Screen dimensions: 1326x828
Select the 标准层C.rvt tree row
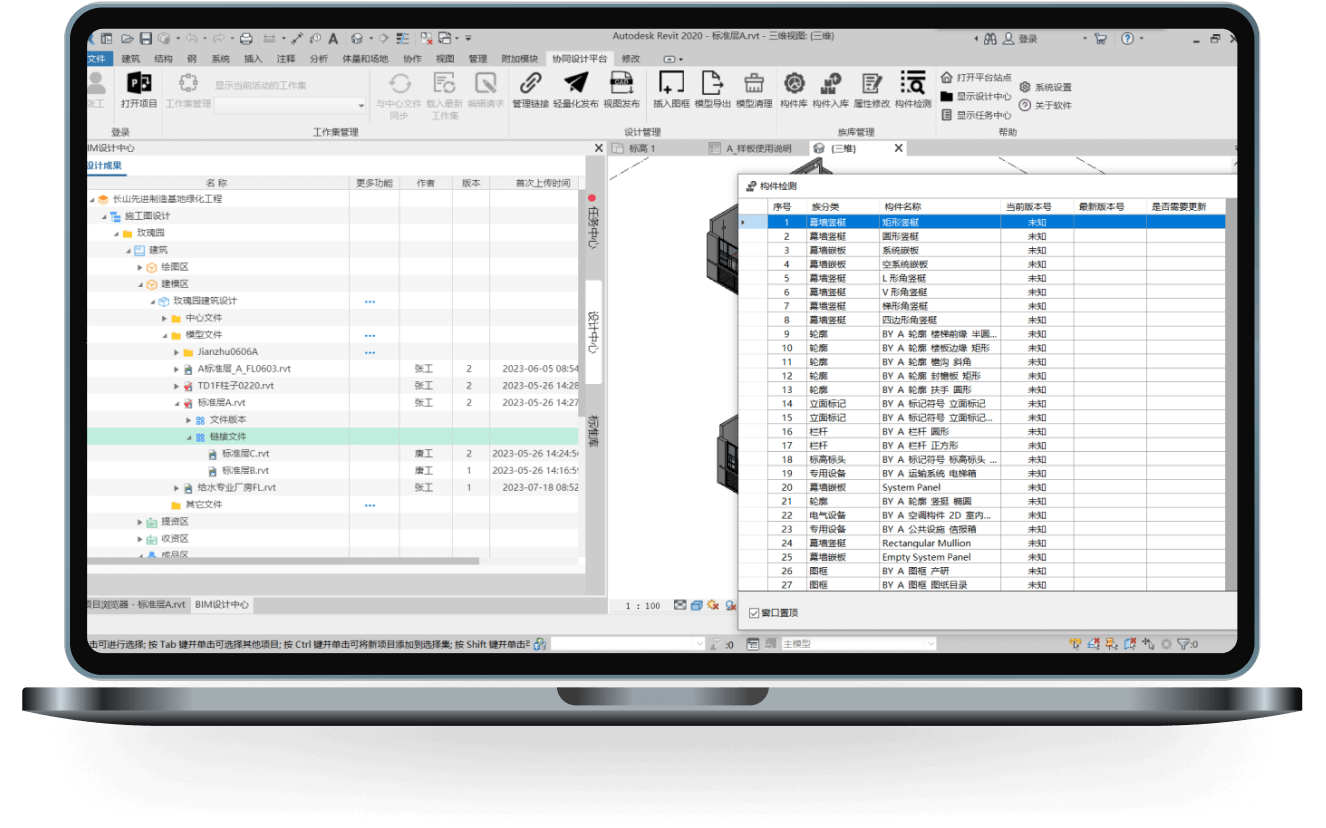click(333, 454)
